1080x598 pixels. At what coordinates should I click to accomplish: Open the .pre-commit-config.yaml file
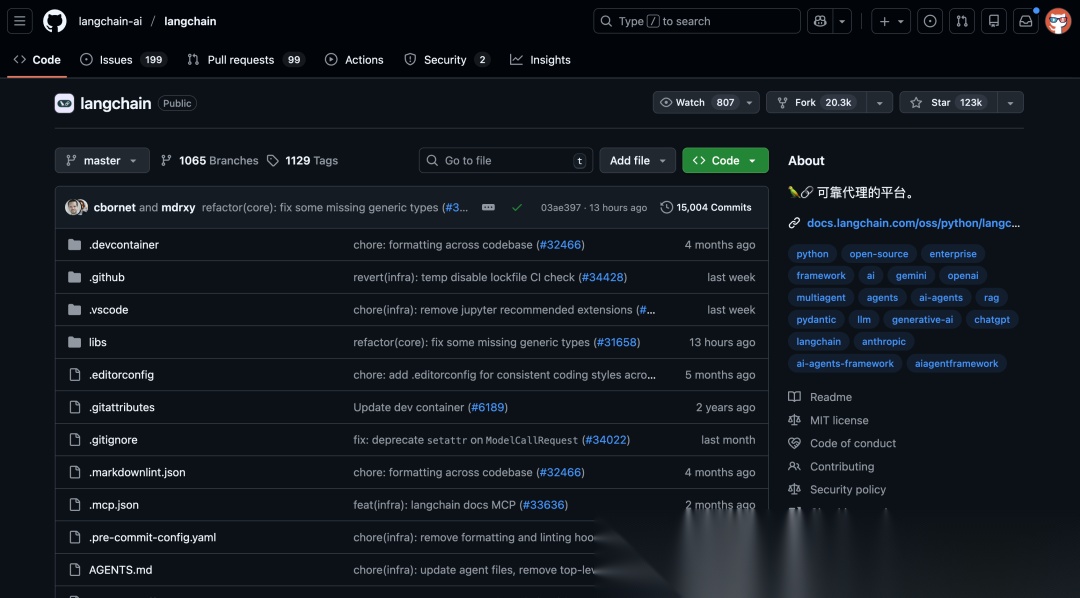152,537
